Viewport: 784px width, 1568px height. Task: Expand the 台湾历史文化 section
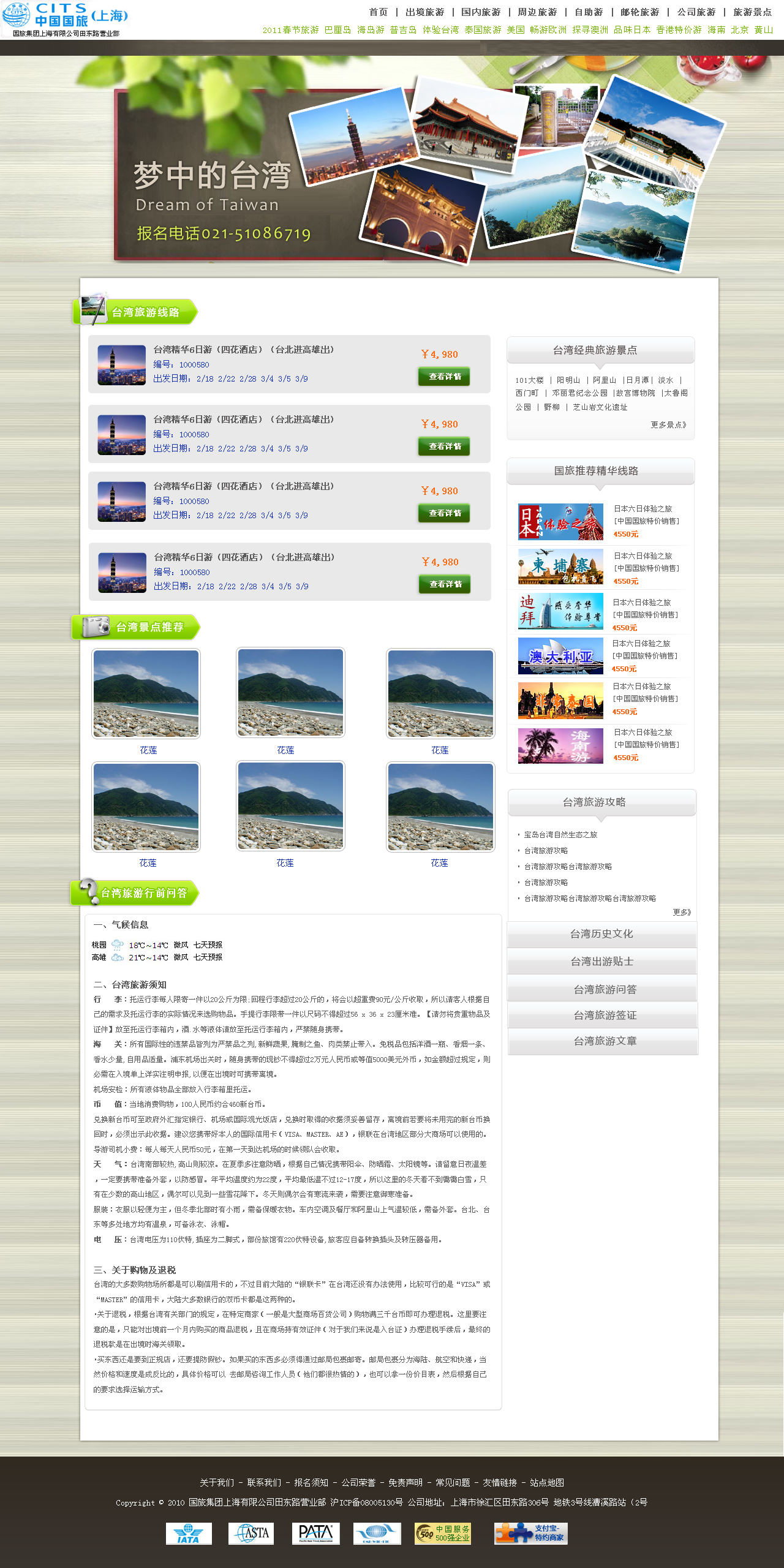pyautogui.click(x=602, y=934)
